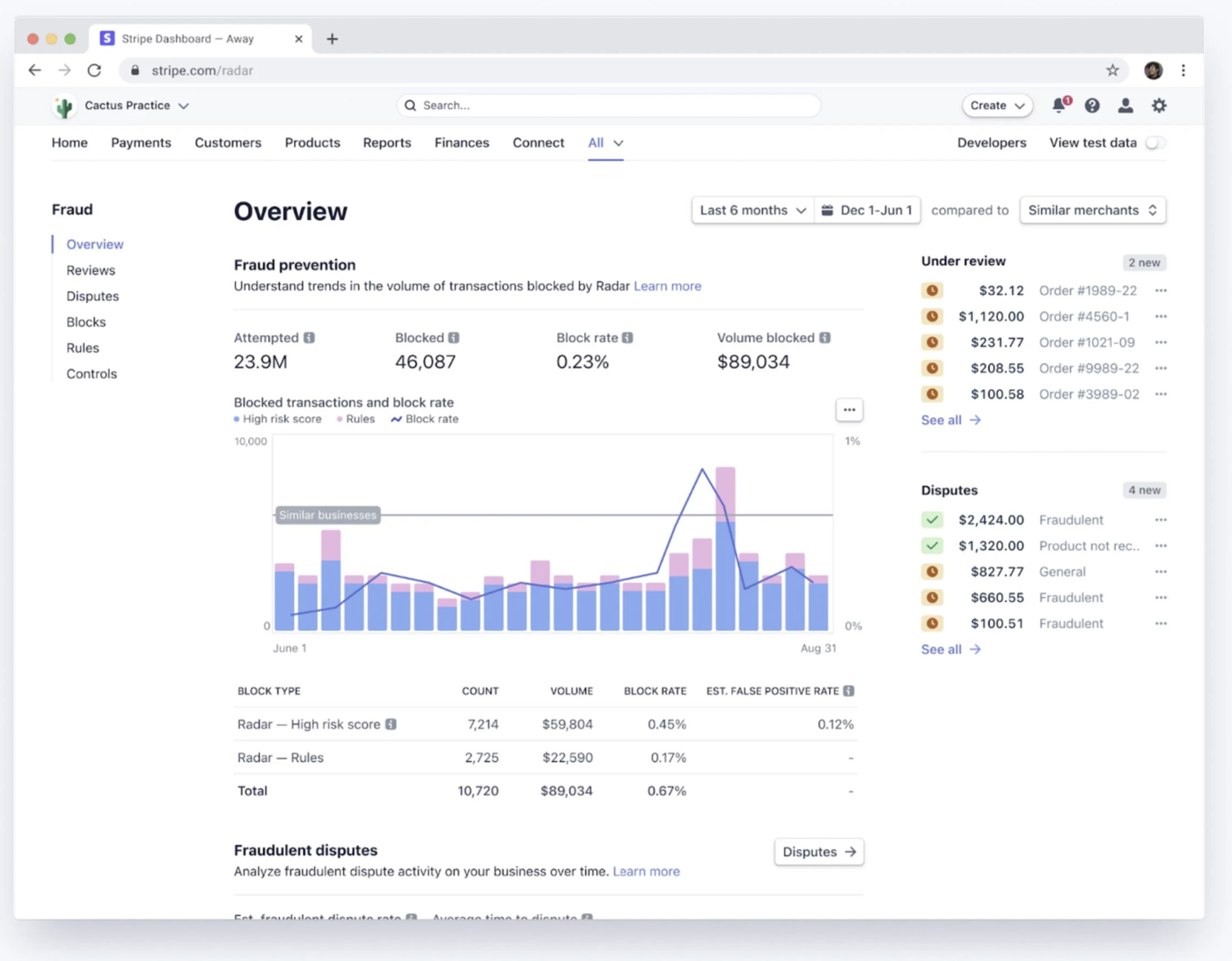The image size is (1232, 961).
Task: Open the ellipsis menu next to Order #1989-22
Action: 1161,290
